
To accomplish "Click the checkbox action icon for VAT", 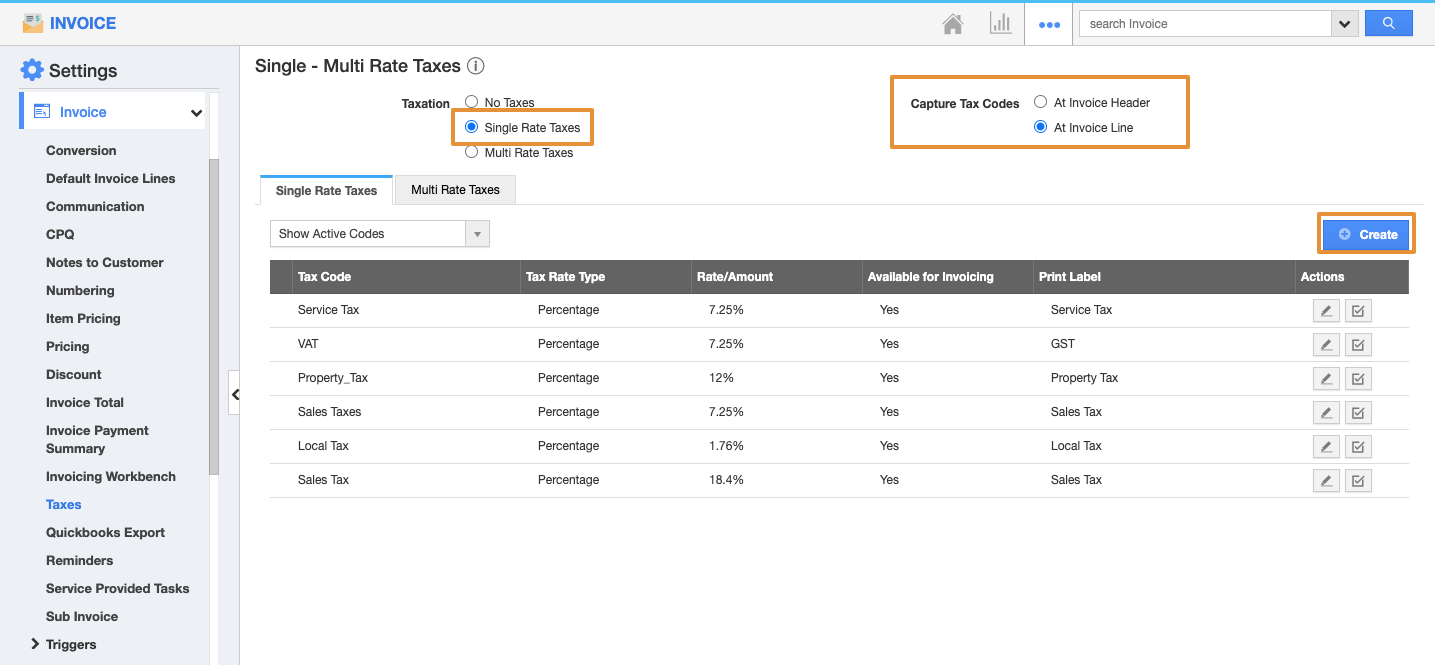I will [1358, 345].
